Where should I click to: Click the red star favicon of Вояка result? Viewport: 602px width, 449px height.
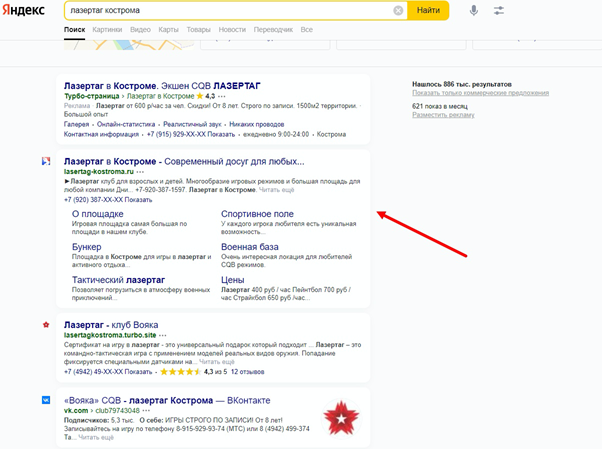click(x=45, y=325)
